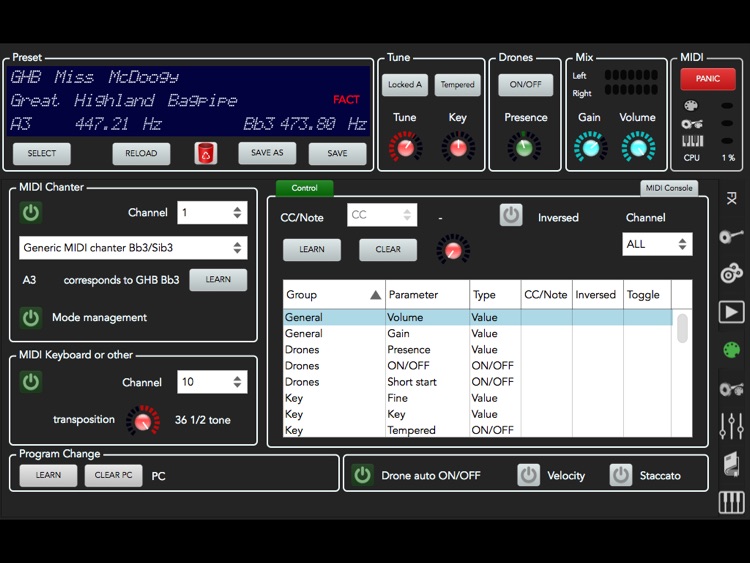Enable the Velocity toggle
750x563 pixels.
(x=528, y=475)
